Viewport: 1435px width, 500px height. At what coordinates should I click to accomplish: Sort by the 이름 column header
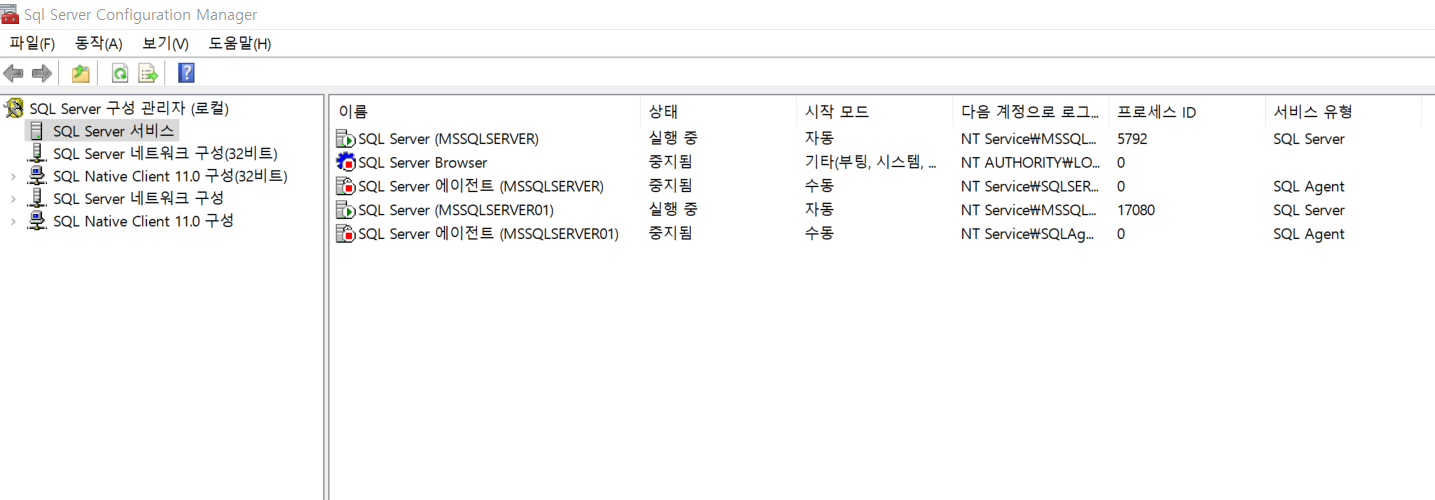pyautogui.click(x=485, y=112)
